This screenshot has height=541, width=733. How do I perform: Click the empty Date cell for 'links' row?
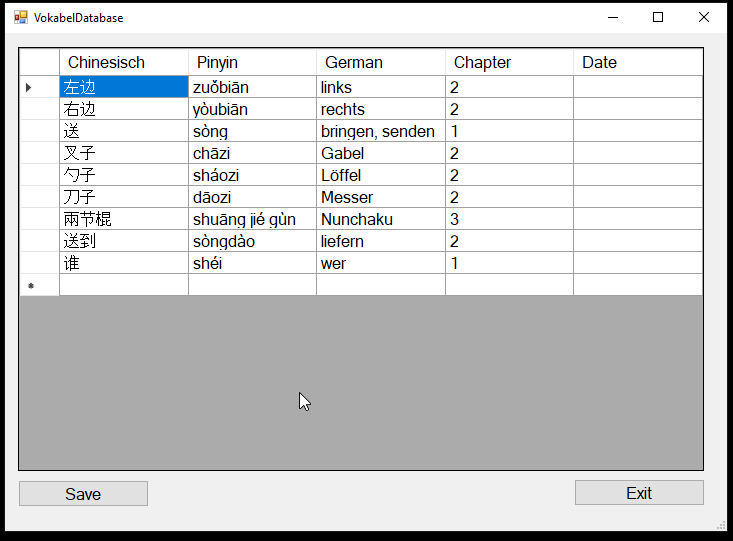pos(637,87)
